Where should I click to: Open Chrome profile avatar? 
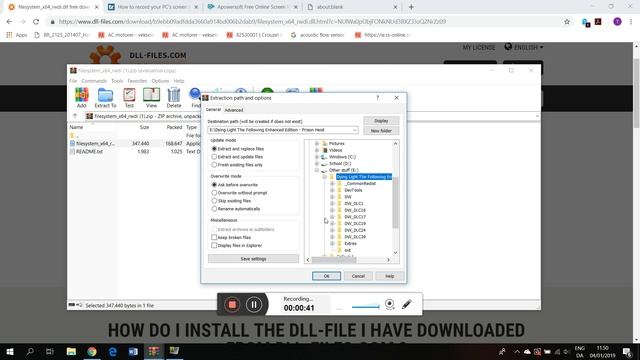(x=617, y=22)
